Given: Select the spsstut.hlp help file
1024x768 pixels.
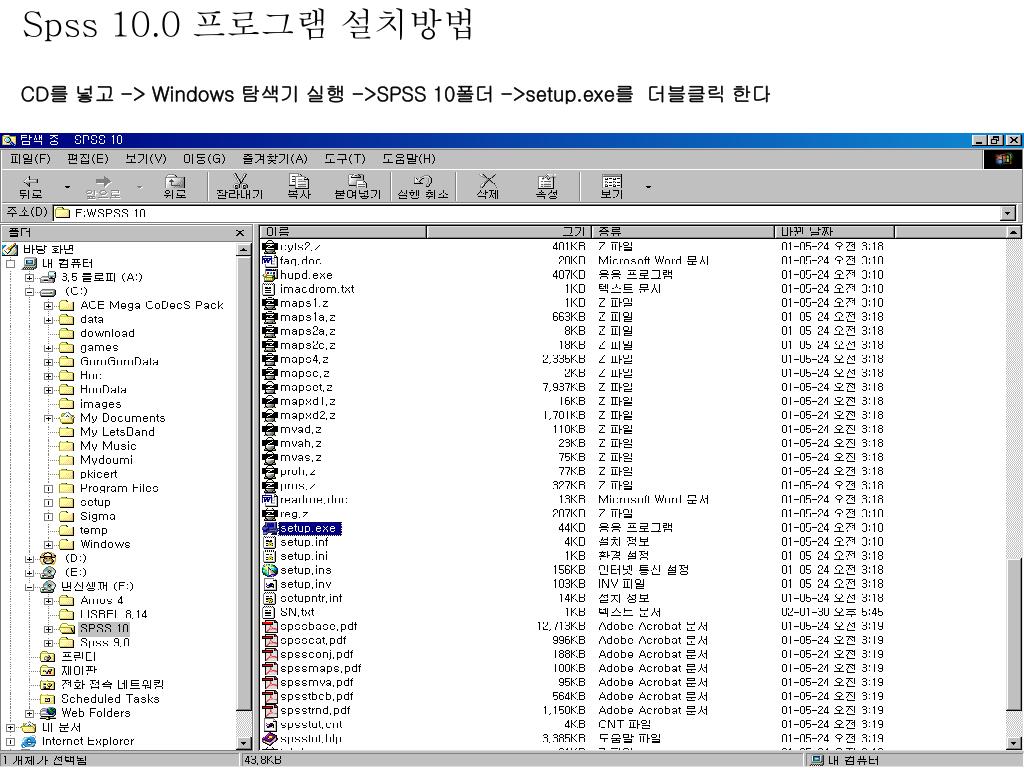Looking at the screenshot, I should pyautogui.click(x=311, y=739).
